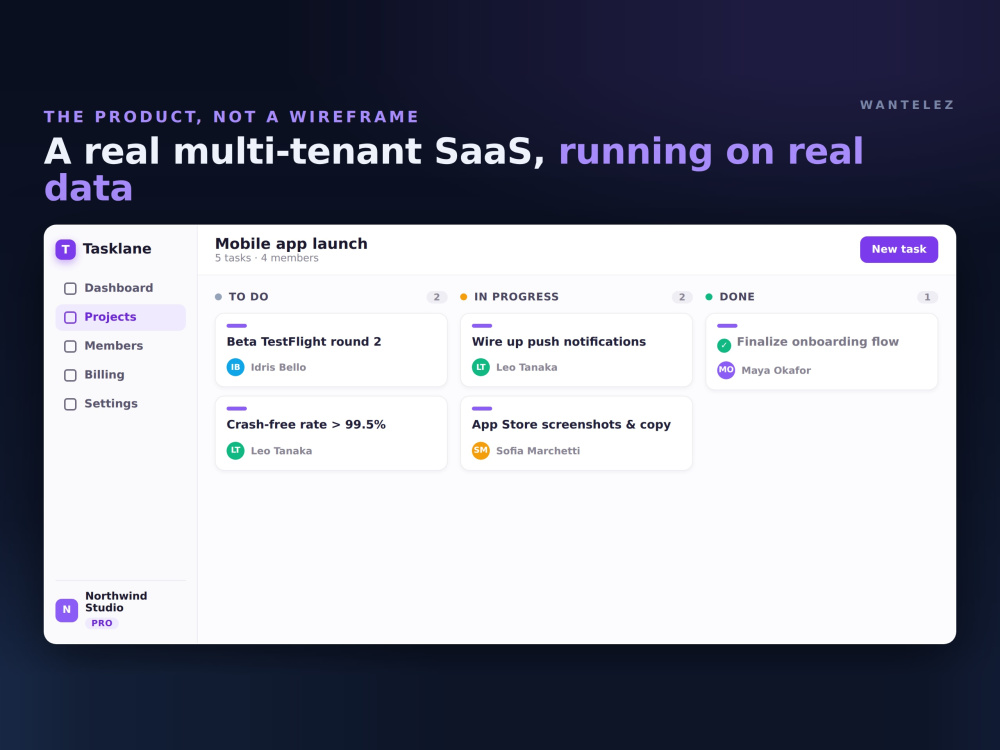Click the Members sidebar icon

(70, 346)
